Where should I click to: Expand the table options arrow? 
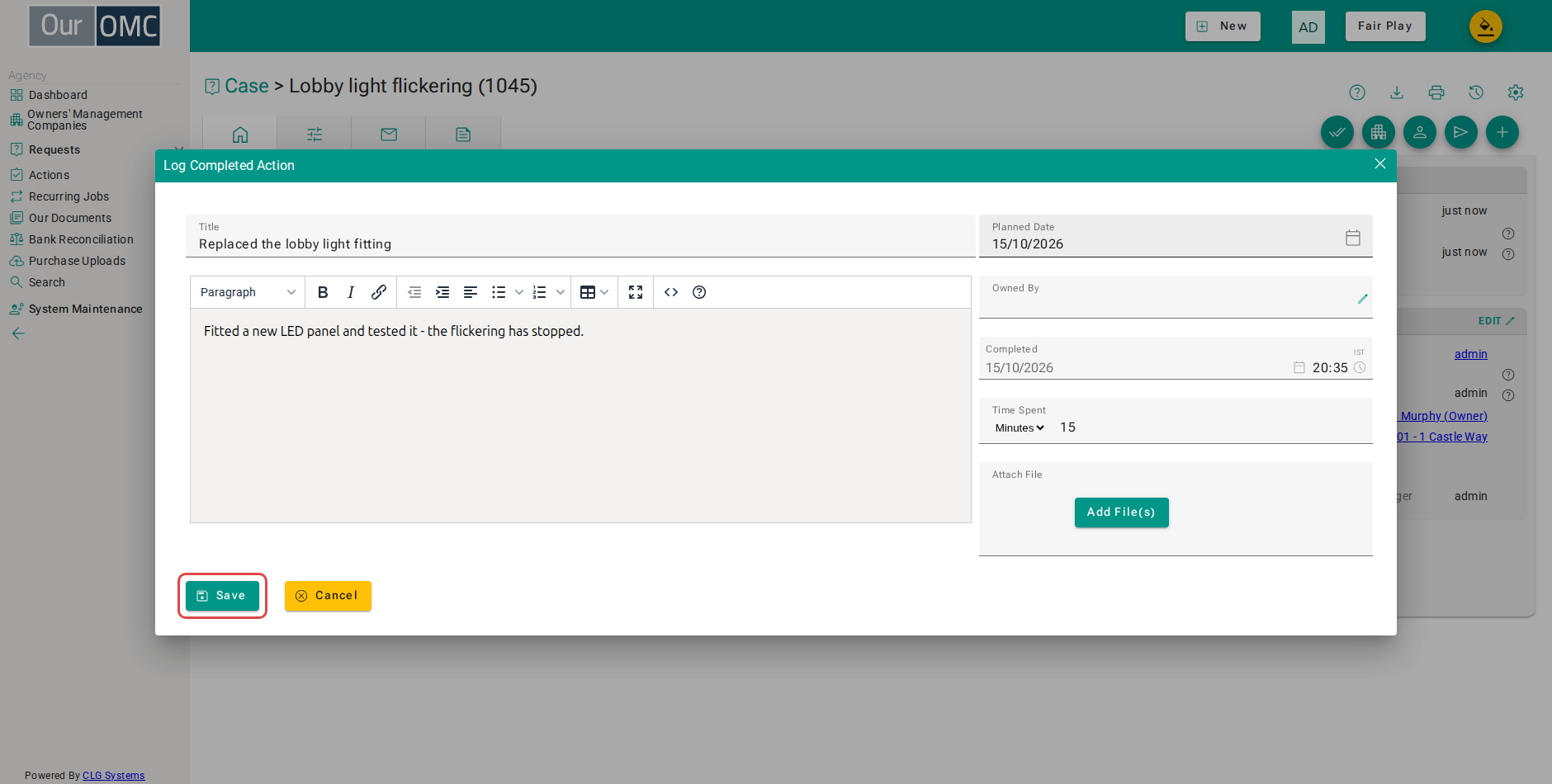[x=604, y=292]
